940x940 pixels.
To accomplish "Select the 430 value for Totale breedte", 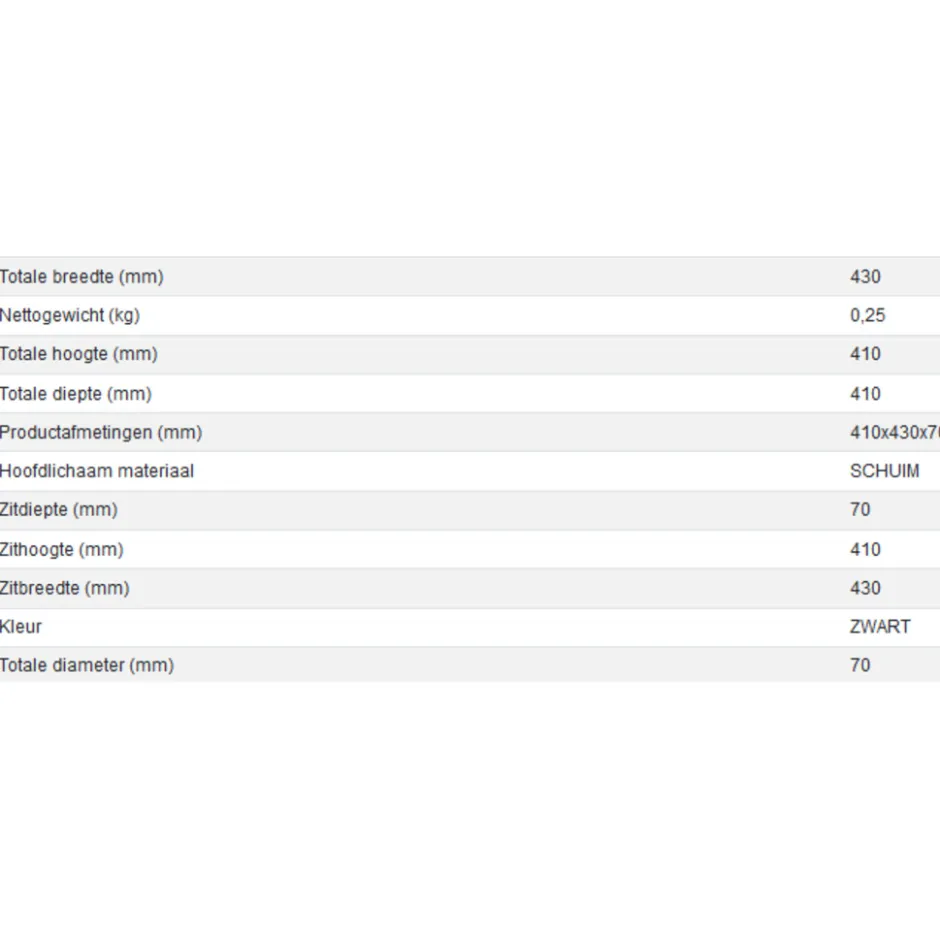I will pyautogui.click(x=865, y=277).
